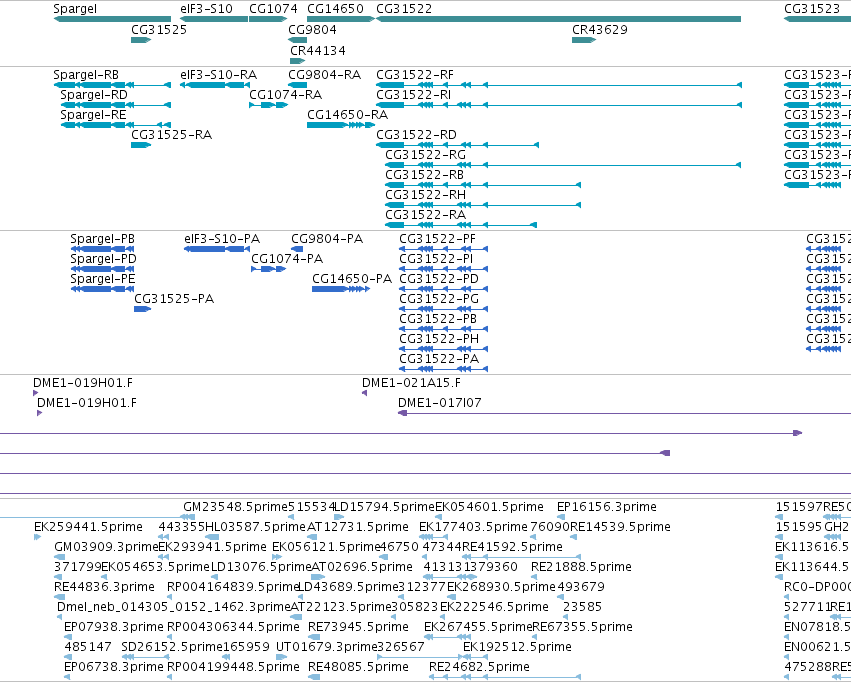Click protein CG31522-PA
The image size is (851, 682).
click(x=443, y=369)
